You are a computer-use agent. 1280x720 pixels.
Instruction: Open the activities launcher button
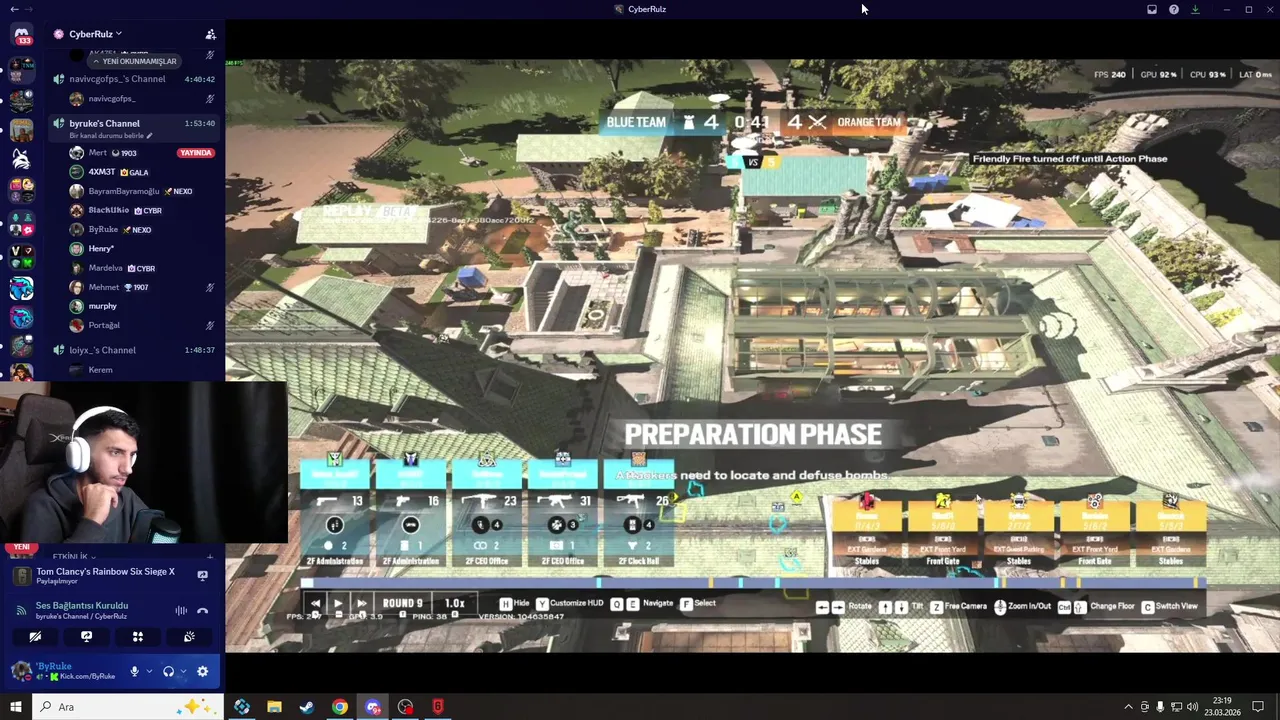(138, 636)
